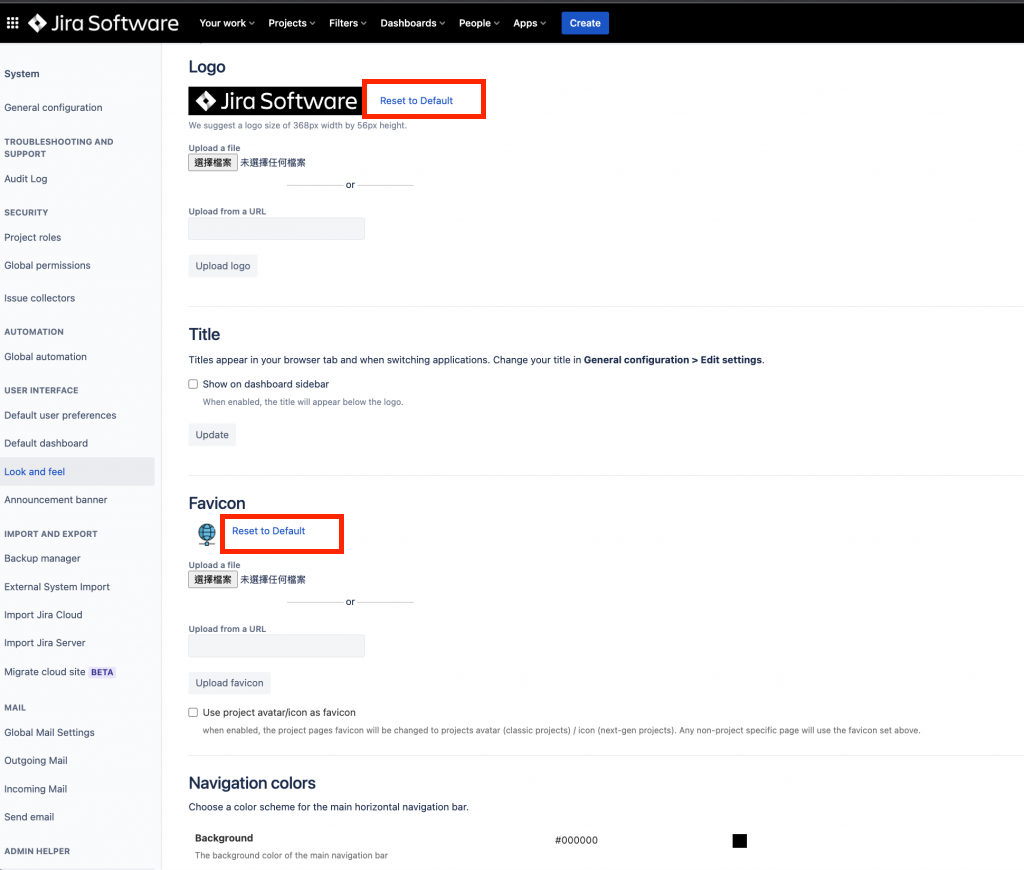Focus the logo Upload from a URL field
Screen dimensions: 1024x870
(x=276, y=229)
